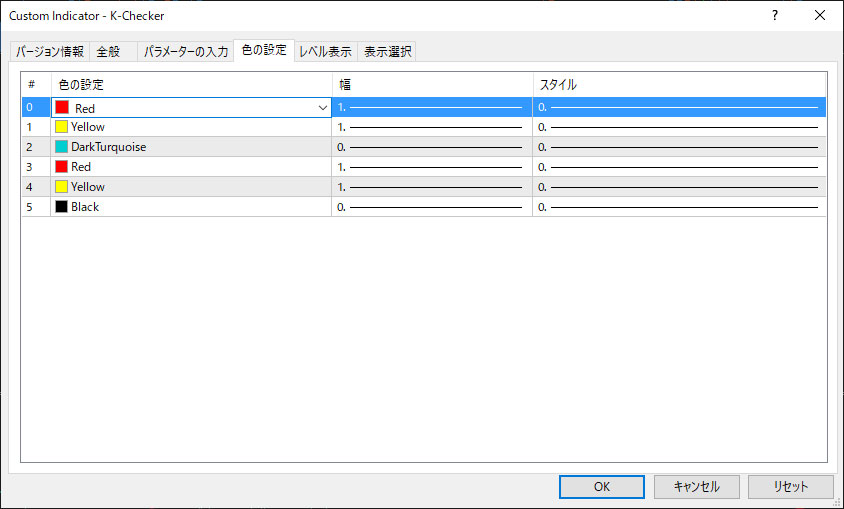Screen dimensions: 844x509
Task: Click the yellow color swatch in row 1
Action: (x=62, y=127)
